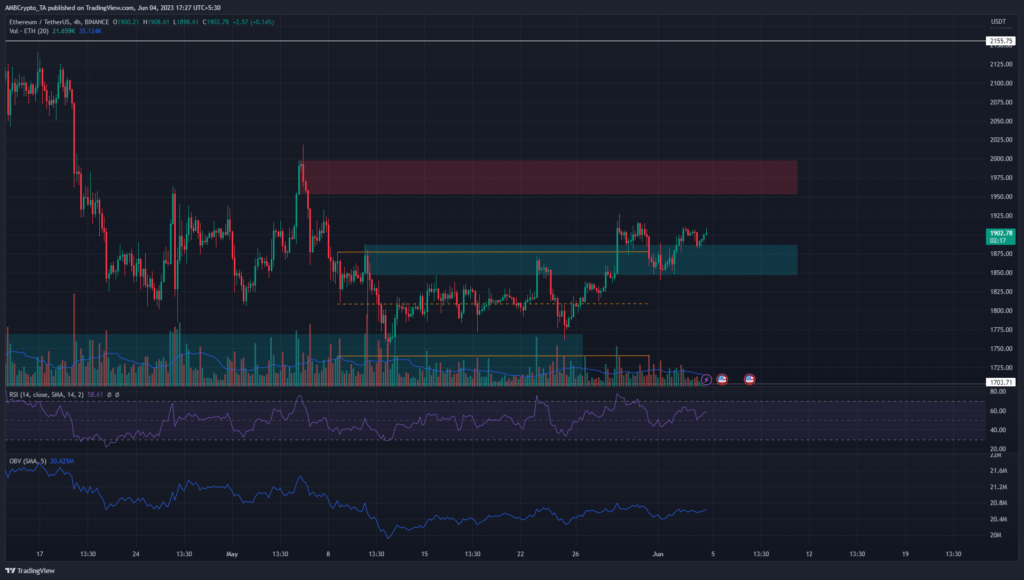Click the 2155.75 price level label
This screenshot has width=1024, height=580.
[x=1001, y=41]
